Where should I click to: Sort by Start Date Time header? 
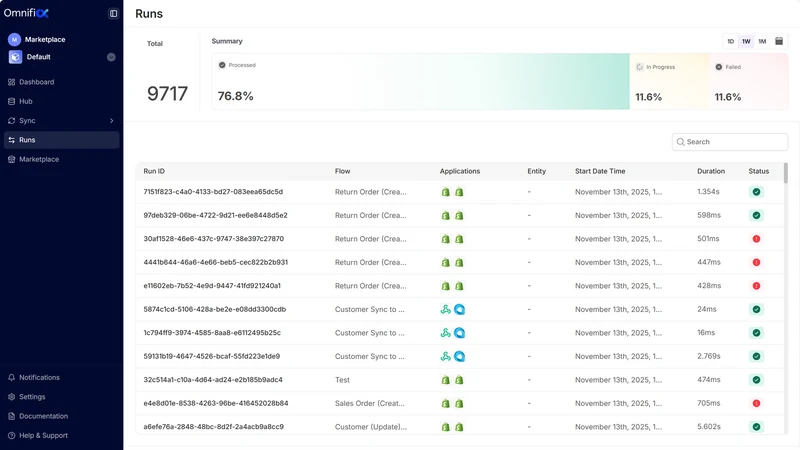point(600,171)
